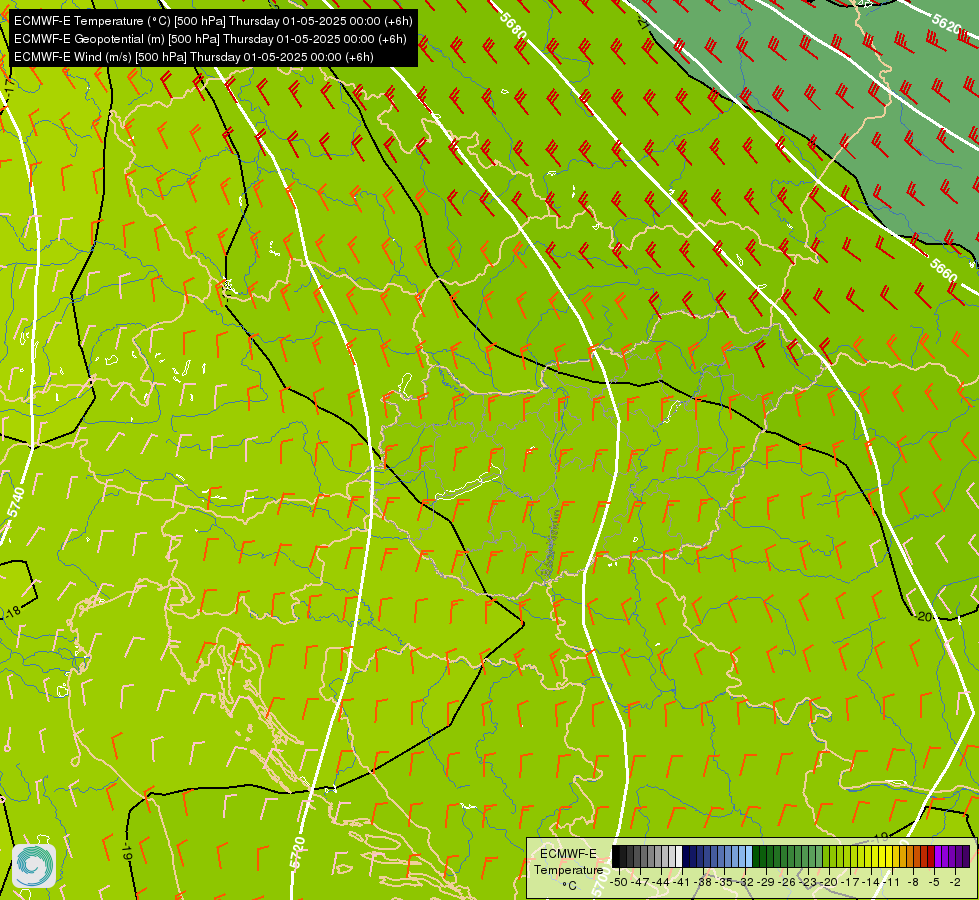Pick the white swatch in legend scale
This screenshot has height=900, width=979.
pos(679,856)
